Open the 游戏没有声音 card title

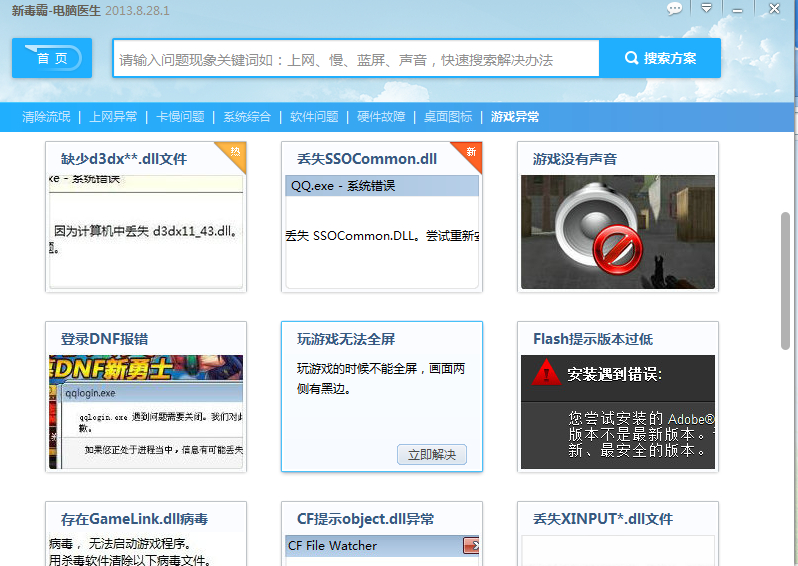tap(575, 159)
